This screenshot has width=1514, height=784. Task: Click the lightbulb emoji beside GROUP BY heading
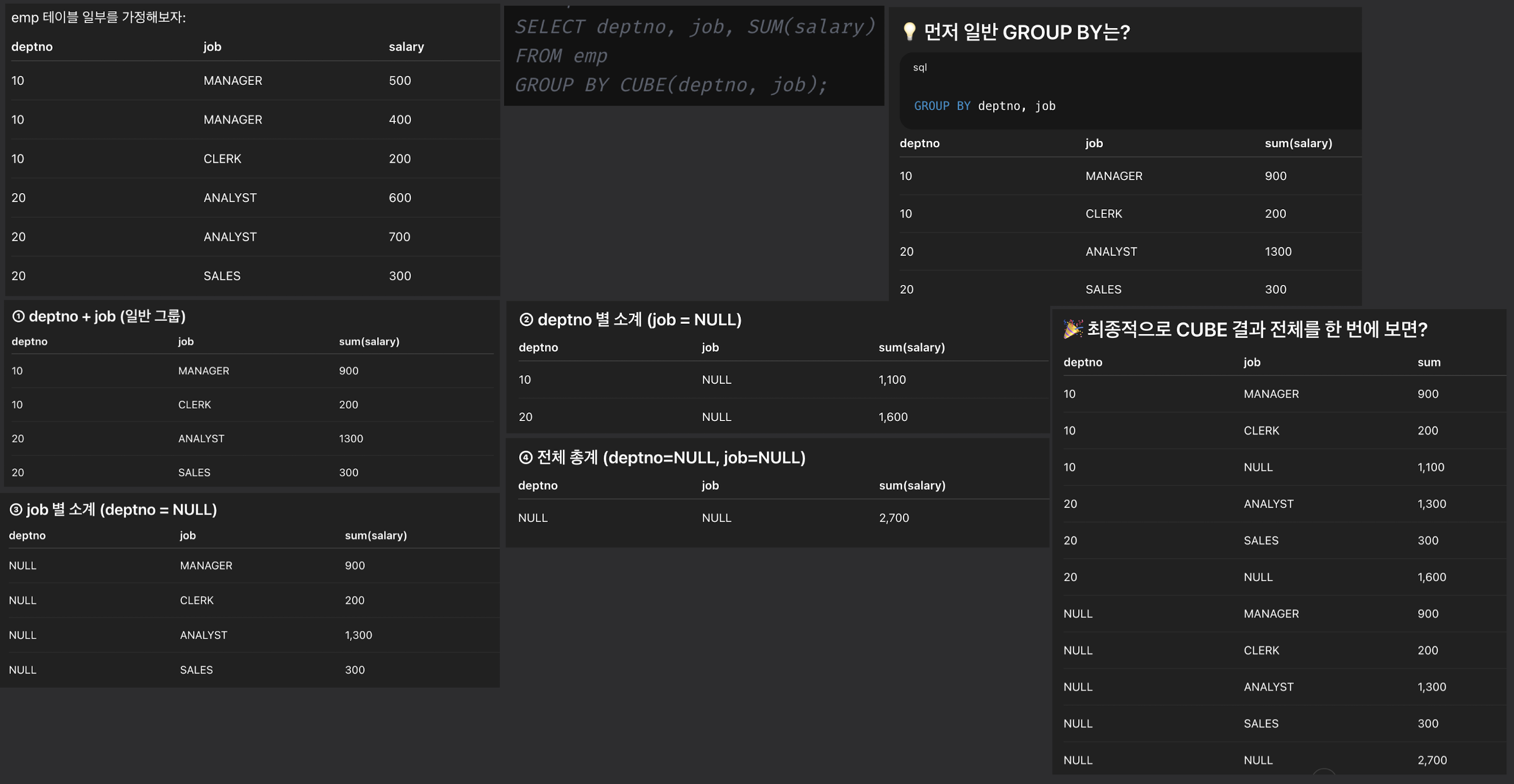[909, 32]
